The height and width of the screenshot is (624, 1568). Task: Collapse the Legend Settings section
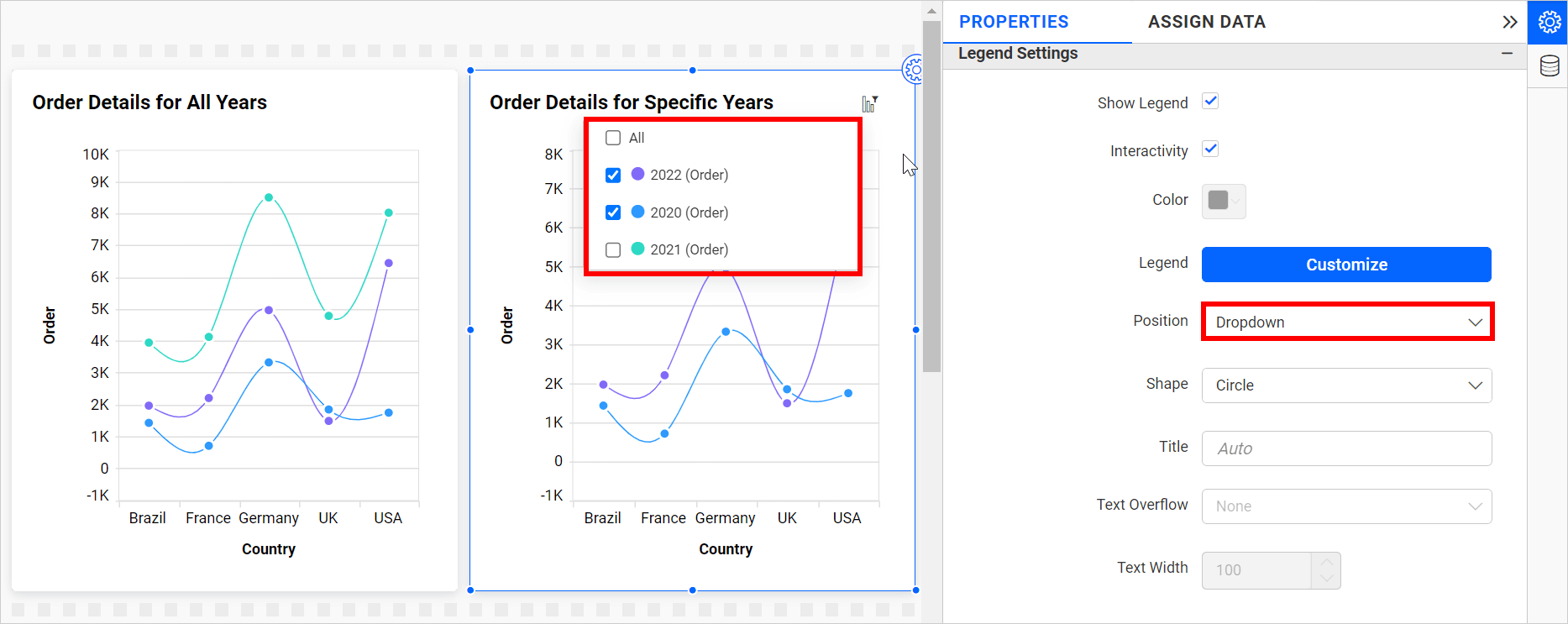point(1507,53)
